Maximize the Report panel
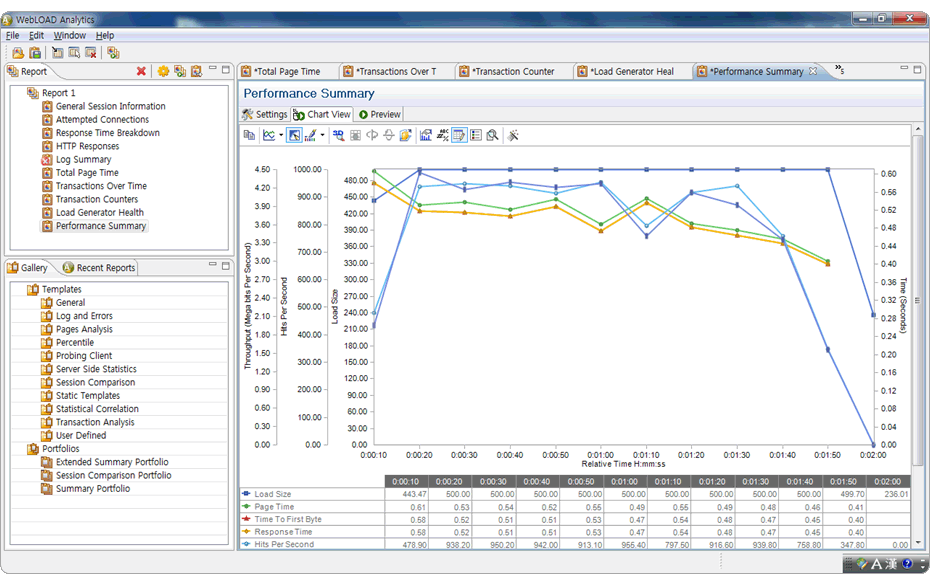Viewport: 931px width, 575px height. pyautogui.click(x=226, y=69)
